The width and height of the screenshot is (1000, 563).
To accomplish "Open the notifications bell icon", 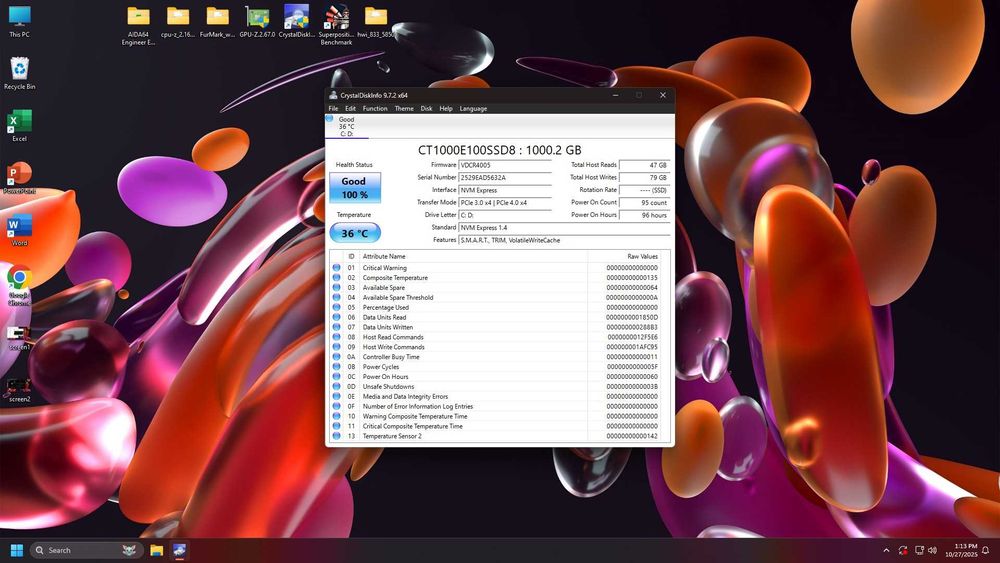I will pyautogui.click(x=985, y=550).
